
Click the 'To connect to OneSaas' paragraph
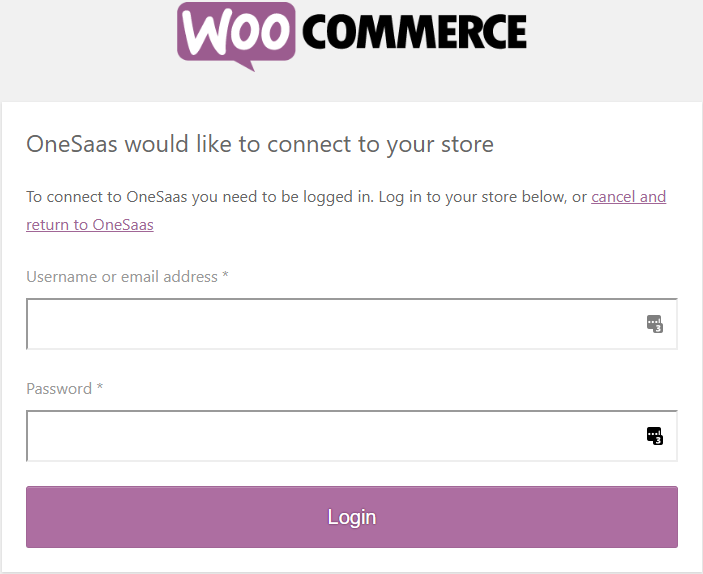click(x=346, y=211)
